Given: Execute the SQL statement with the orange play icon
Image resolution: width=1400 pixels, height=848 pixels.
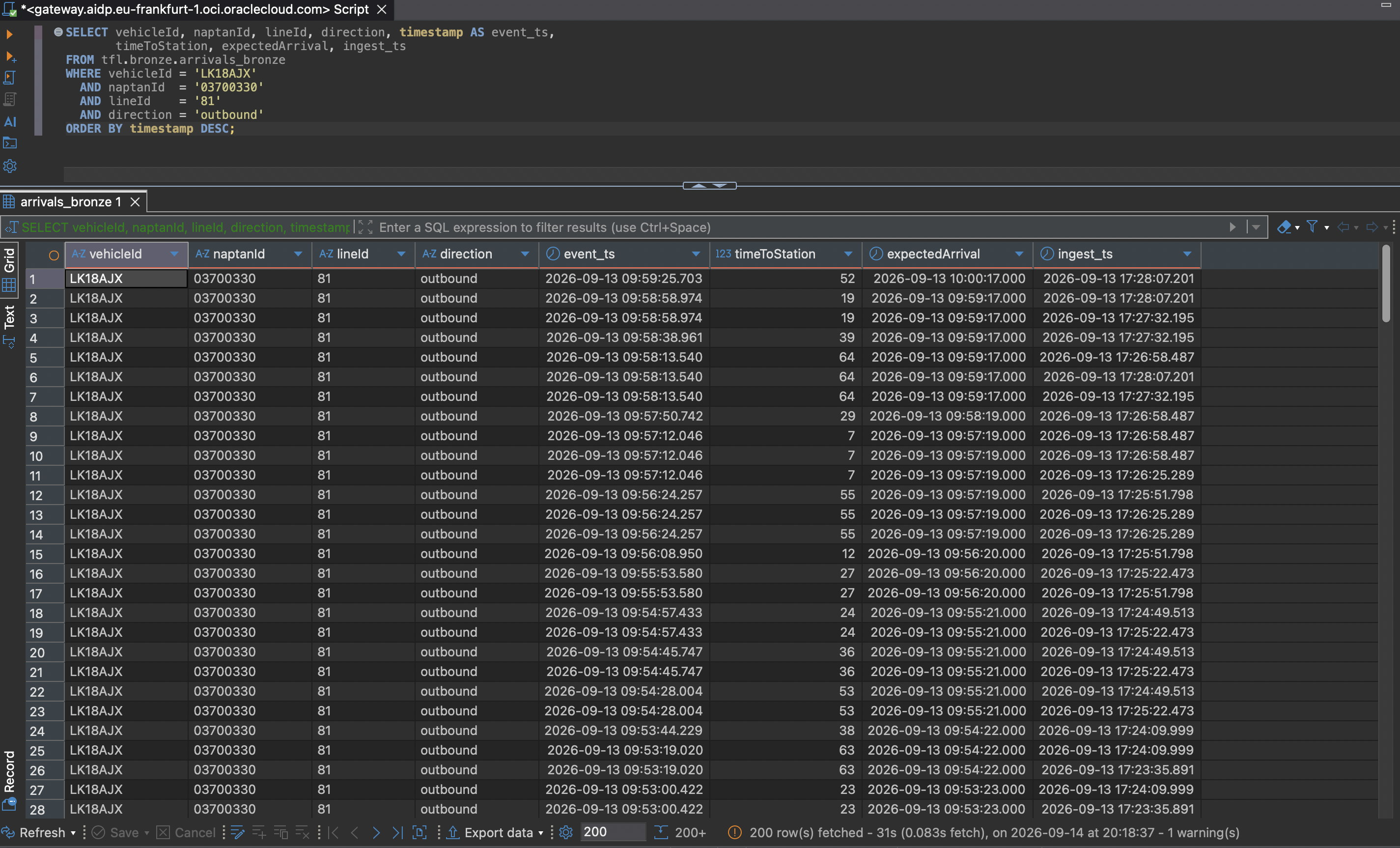Looking at the screenshot, I should click(9, 34).
